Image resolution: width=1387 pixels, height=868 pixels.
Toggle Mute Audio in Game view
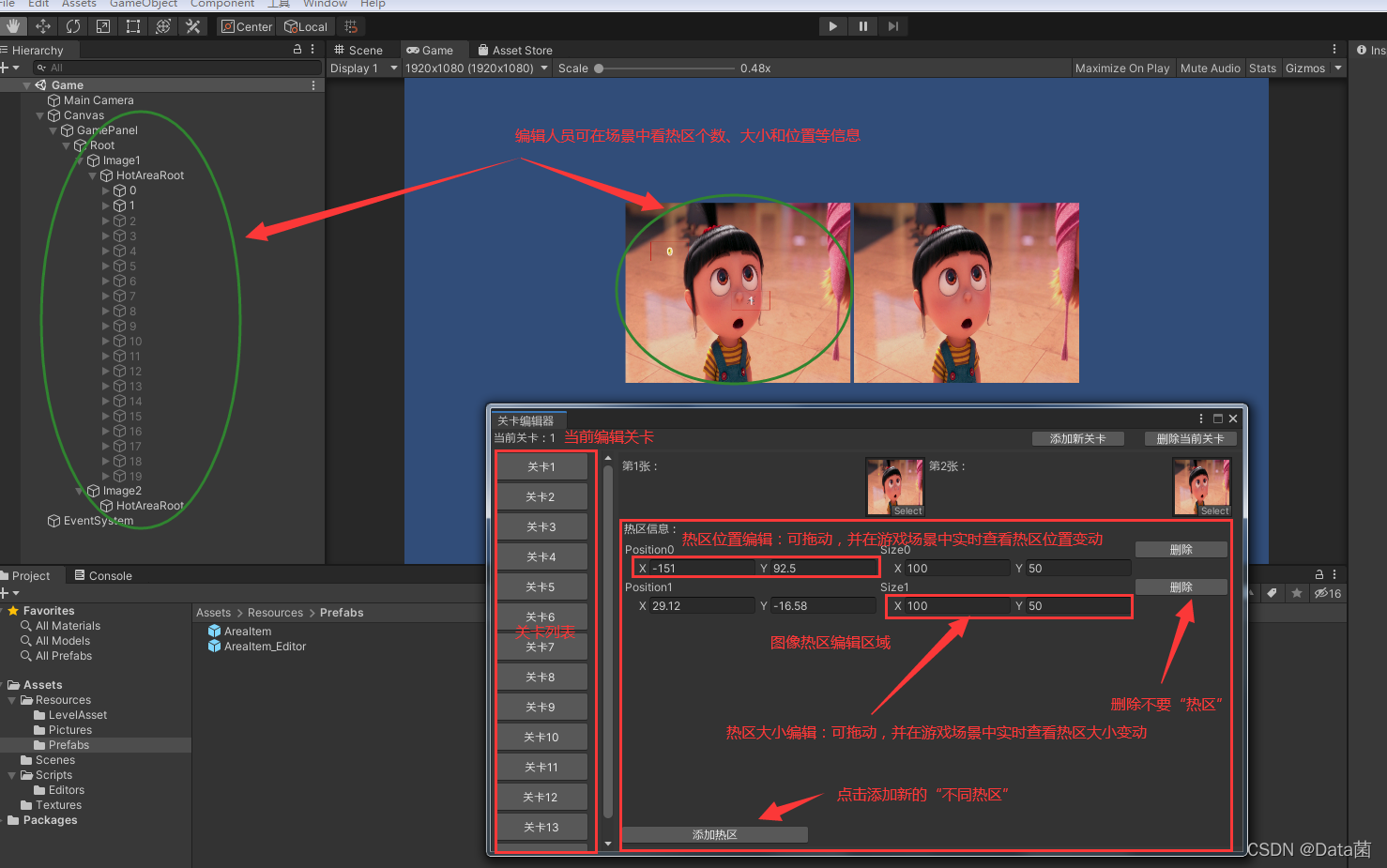click(1210, 69)
